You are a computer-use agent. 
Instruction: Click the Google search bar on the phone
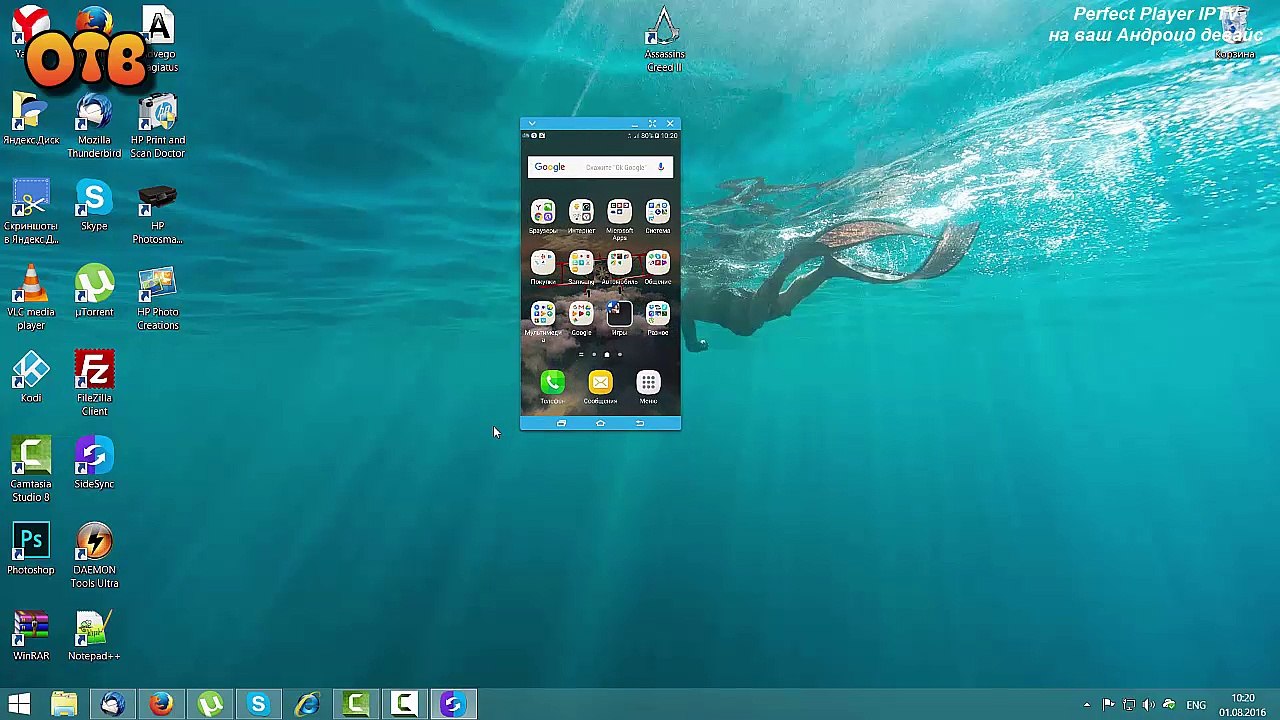click(x=600, y=167)
